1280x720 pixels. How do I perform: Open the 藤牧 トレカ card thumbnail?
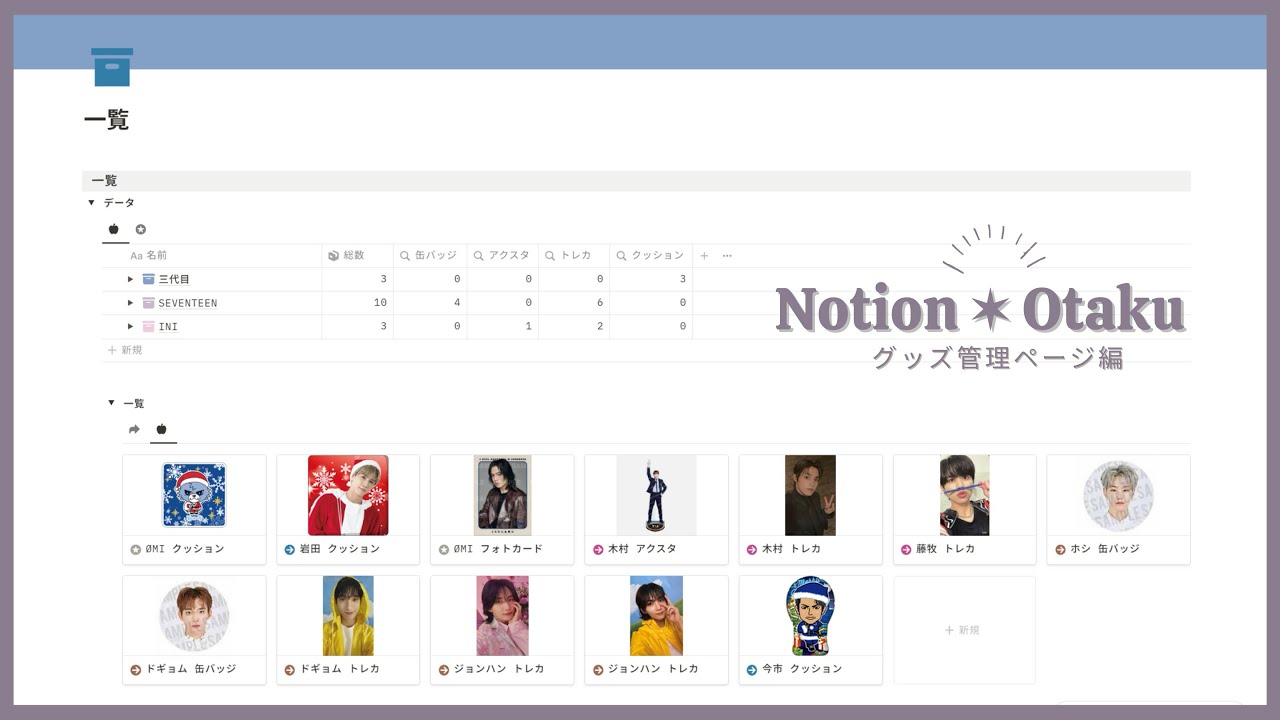[964, 495]
